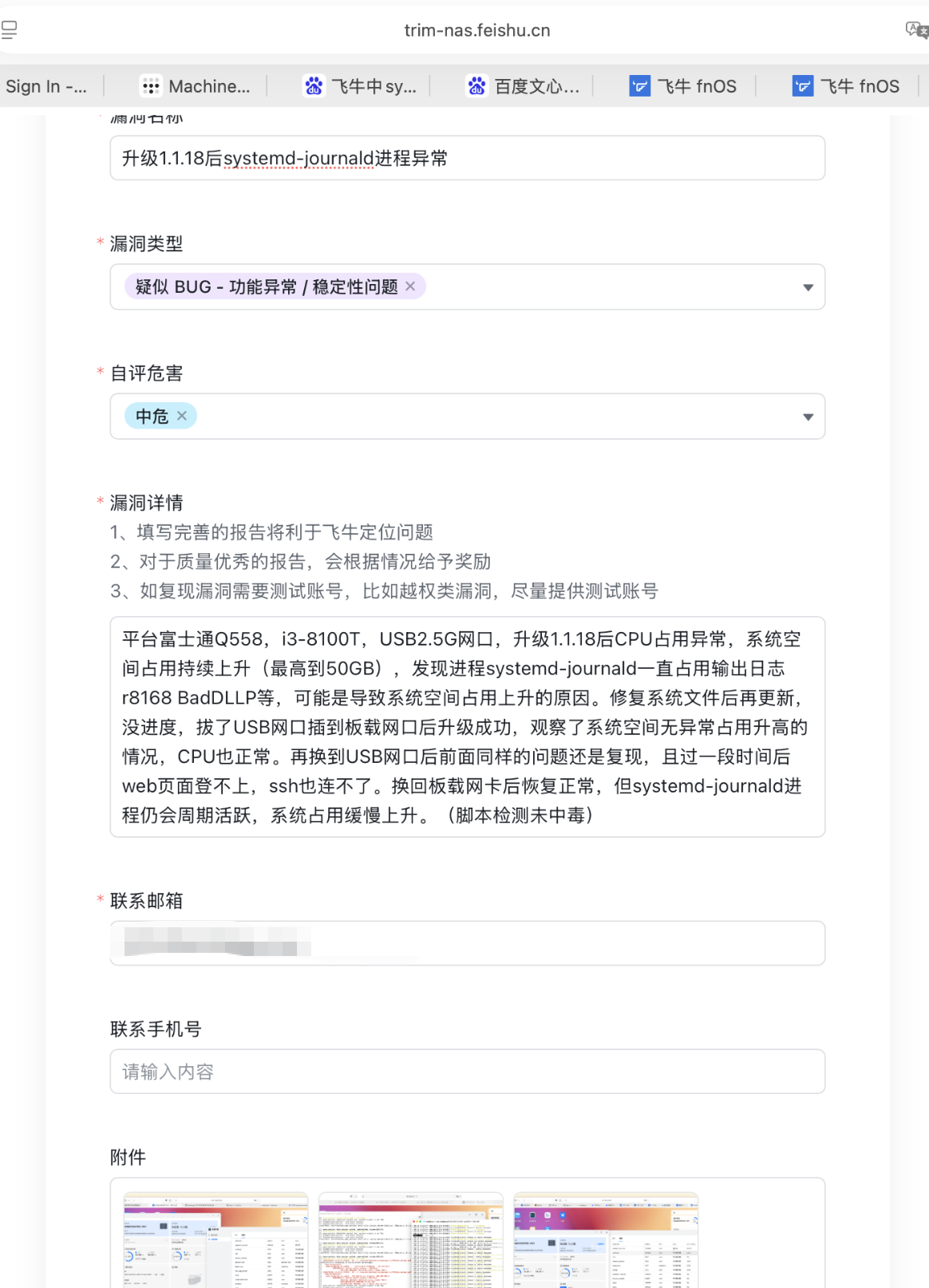
Task: Open the 百度文心 bookmark
Action: [x=524, y=86]
